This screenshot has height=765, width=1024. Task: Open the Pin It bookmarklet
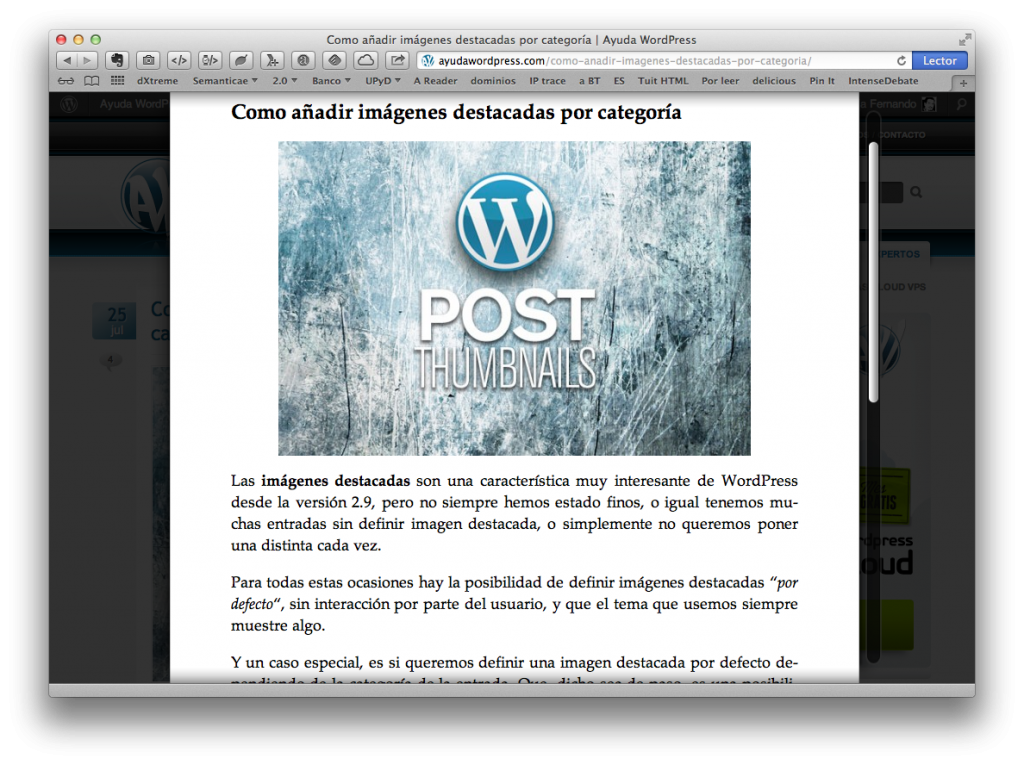pyautogui.click(x=822, y=81)
